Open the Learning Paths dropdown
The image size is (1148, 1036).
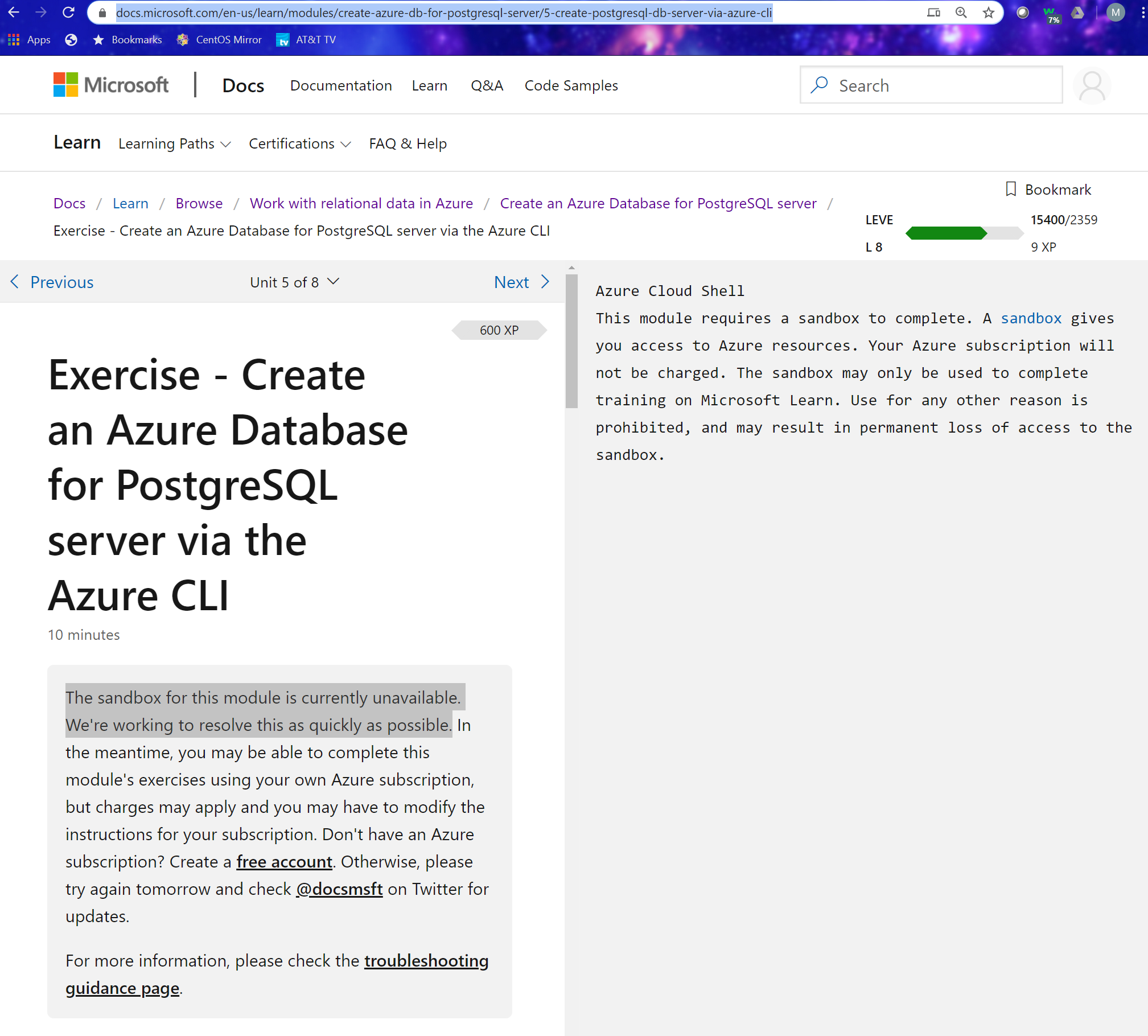pos(174,143)
